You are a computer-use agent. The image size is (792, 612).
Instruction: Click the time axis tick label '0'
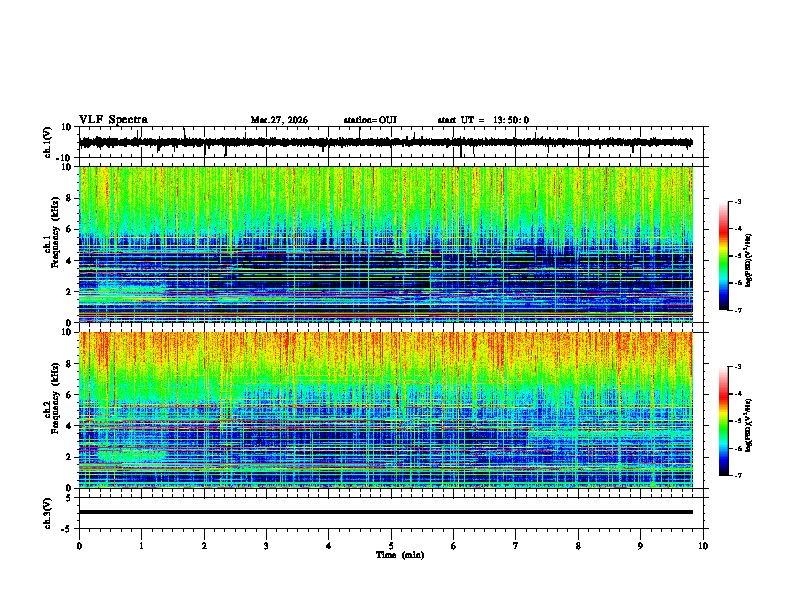[79, 546]
